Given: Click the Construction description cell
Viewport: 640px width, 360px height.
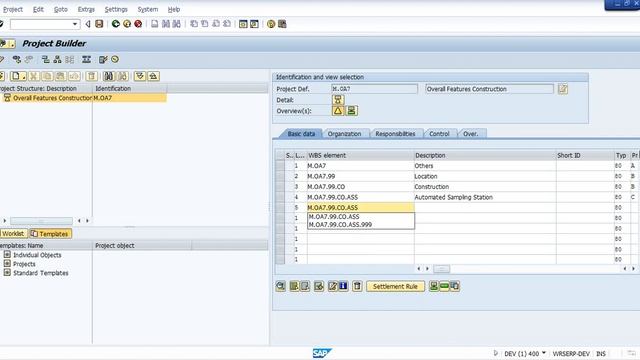Looking at the screenshot, I should 484,187.
